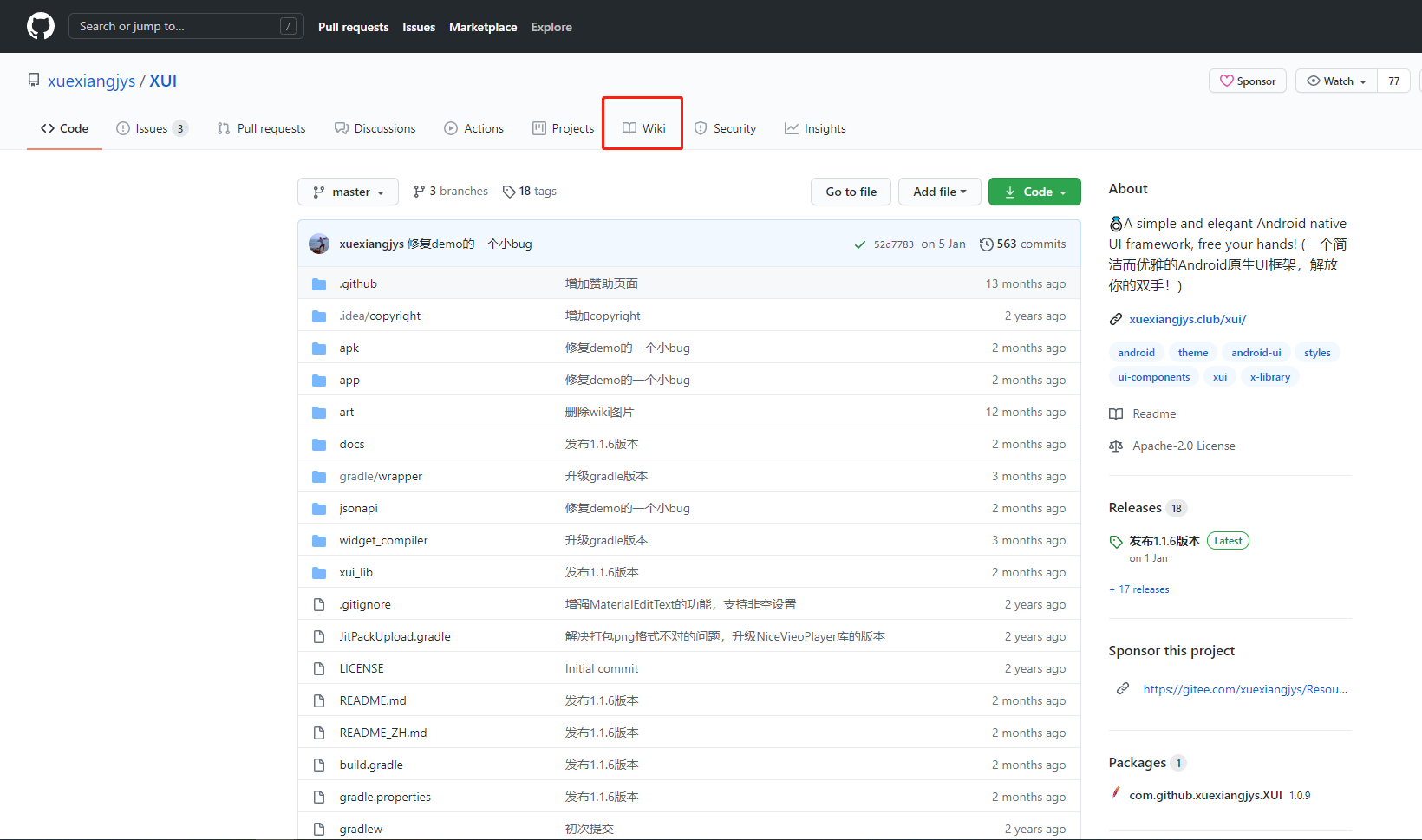1422x840 pixels.
Task: Open the Add file dropdown
Action: 939,191
